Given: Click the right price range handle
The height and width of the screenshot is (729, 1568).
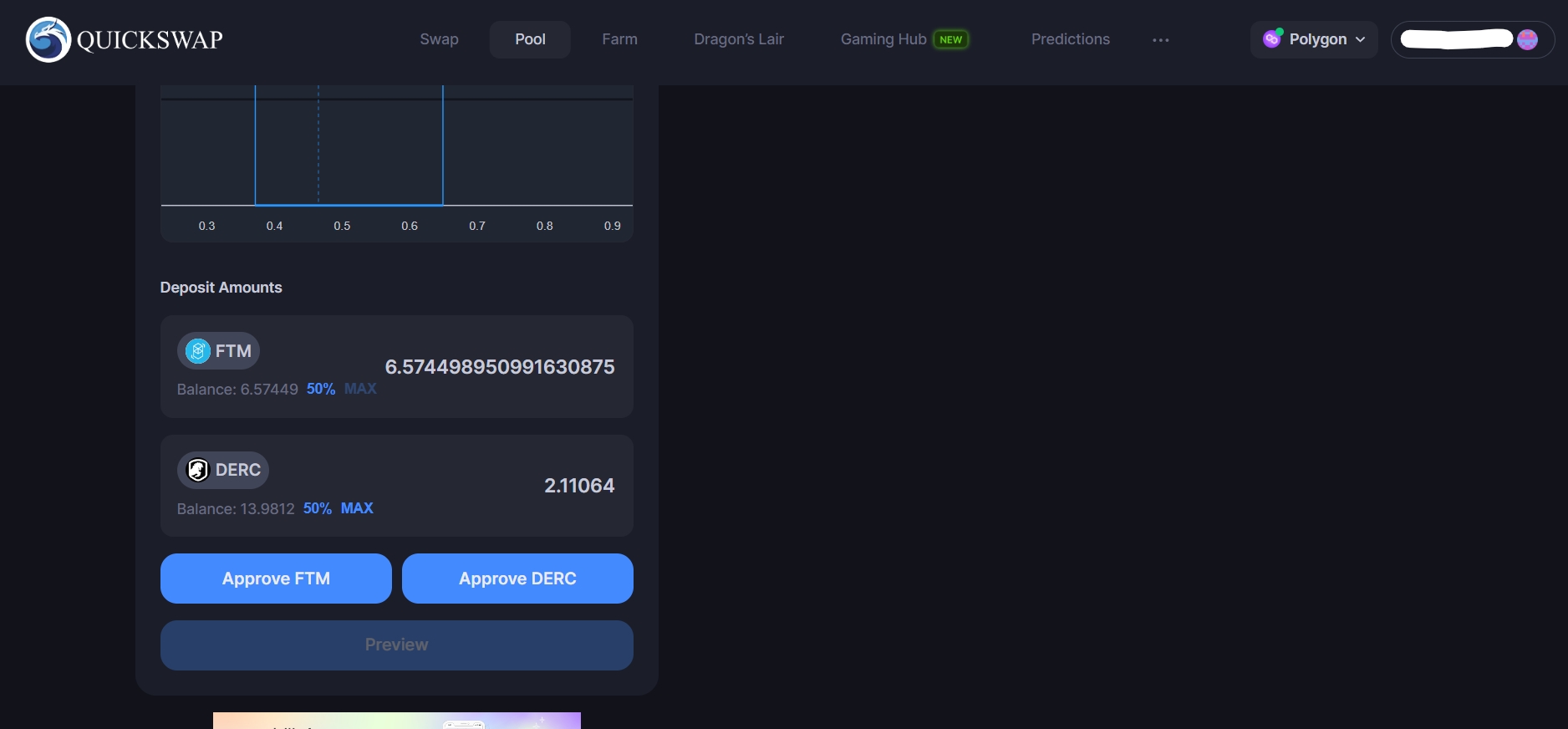Looking at the screenshot, I should [443, 146].
